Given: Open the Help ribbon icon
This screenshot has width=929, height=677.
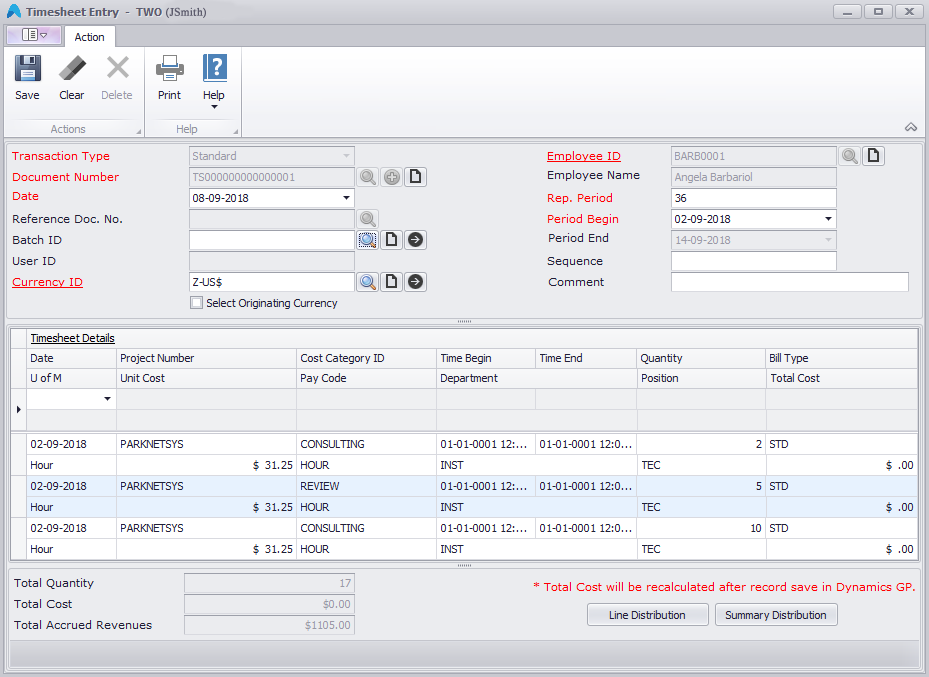Looking at the screenshot, I should click(x=214, y=81).
